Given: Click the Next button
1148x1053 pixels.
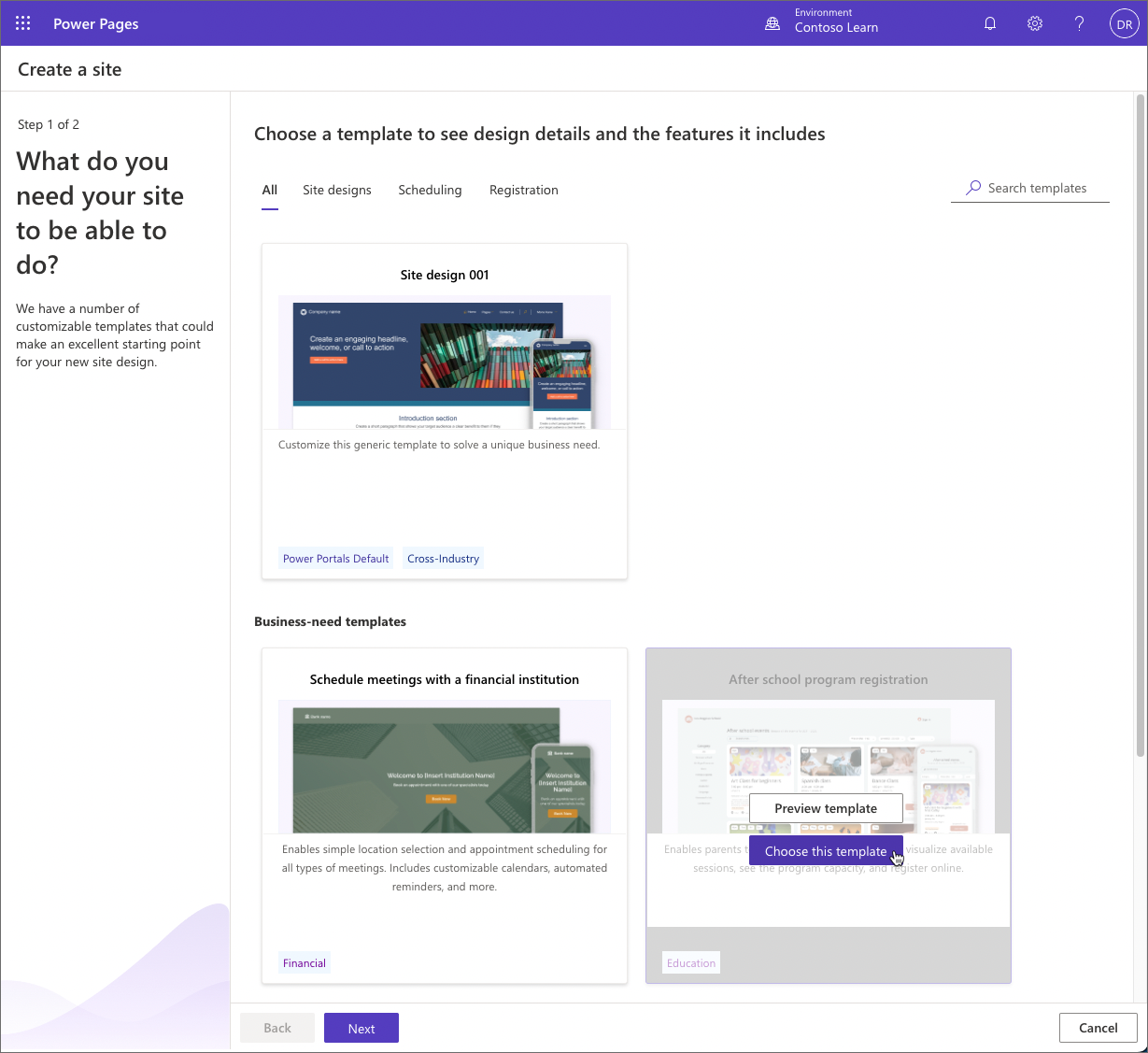Looking at the screenshot, I should 361,1028.
